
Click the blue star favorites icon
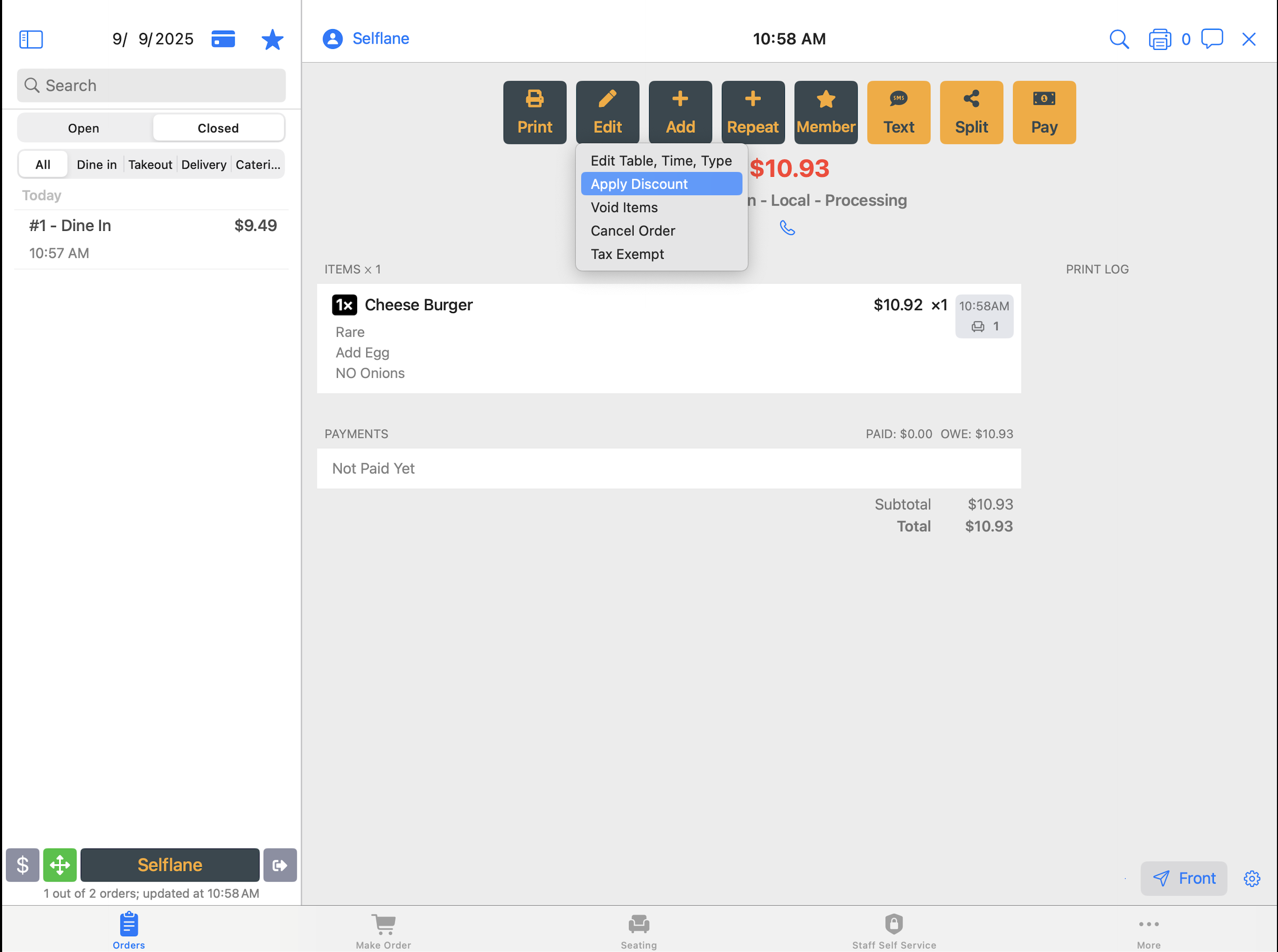(x=272, y=39)
